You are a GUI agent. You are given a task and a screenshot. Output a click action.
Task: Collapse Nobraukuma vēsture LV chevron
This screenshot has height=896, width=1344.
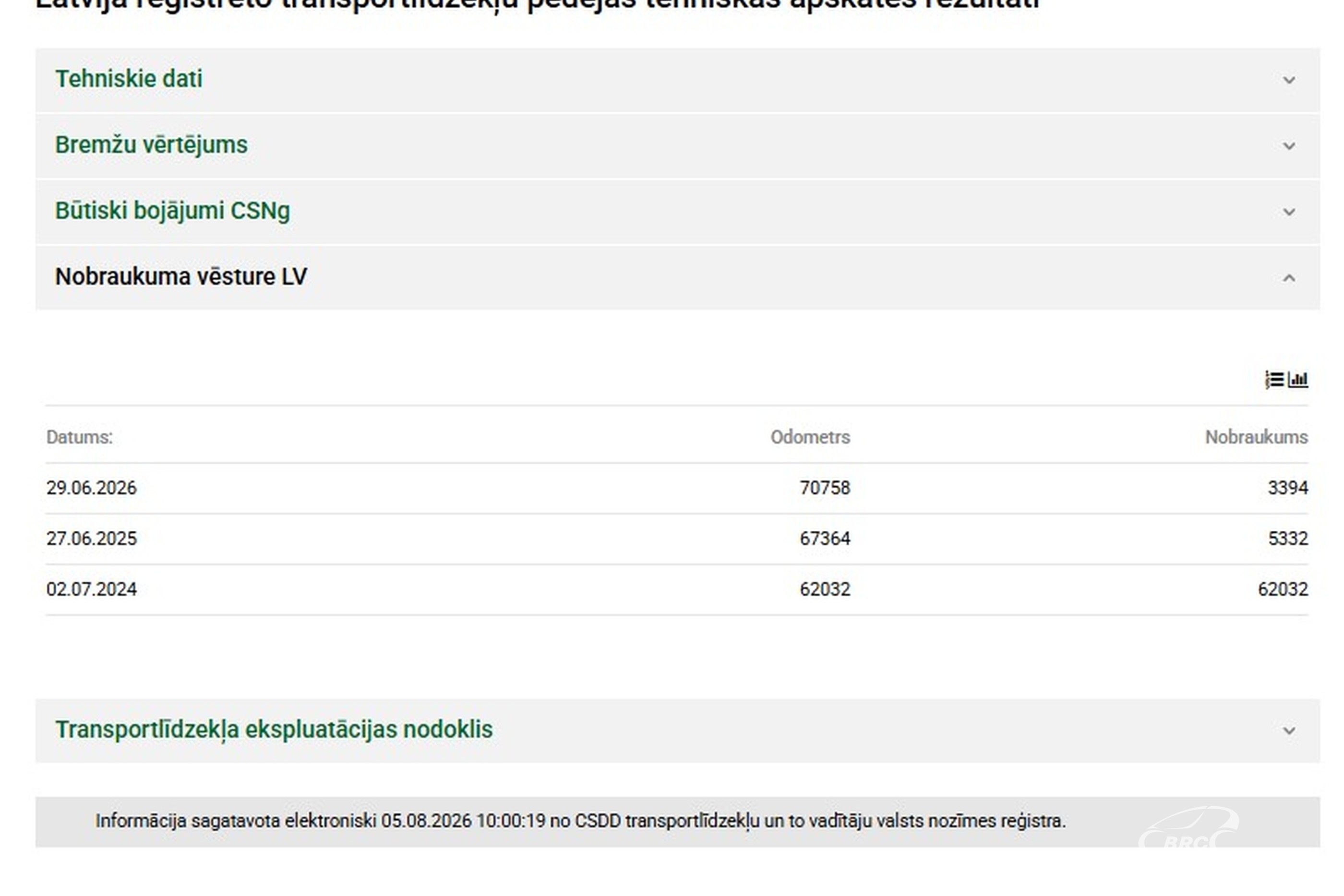point(1289,278)
